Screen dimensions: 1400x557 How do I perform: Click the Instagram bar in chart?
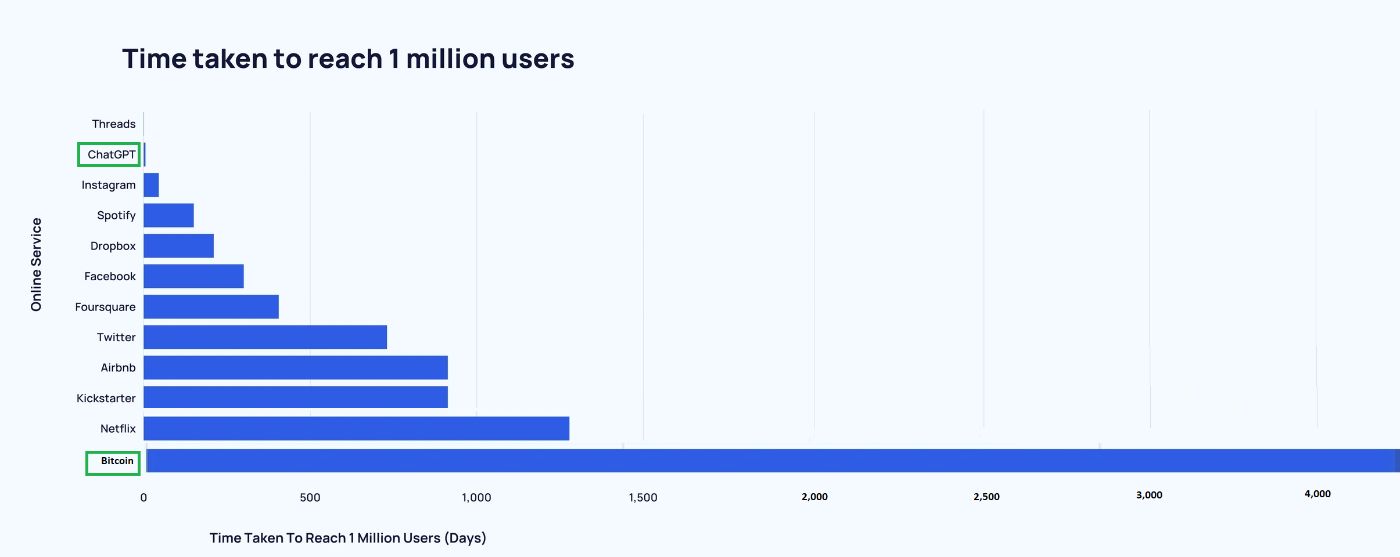(x=151, y=185)
